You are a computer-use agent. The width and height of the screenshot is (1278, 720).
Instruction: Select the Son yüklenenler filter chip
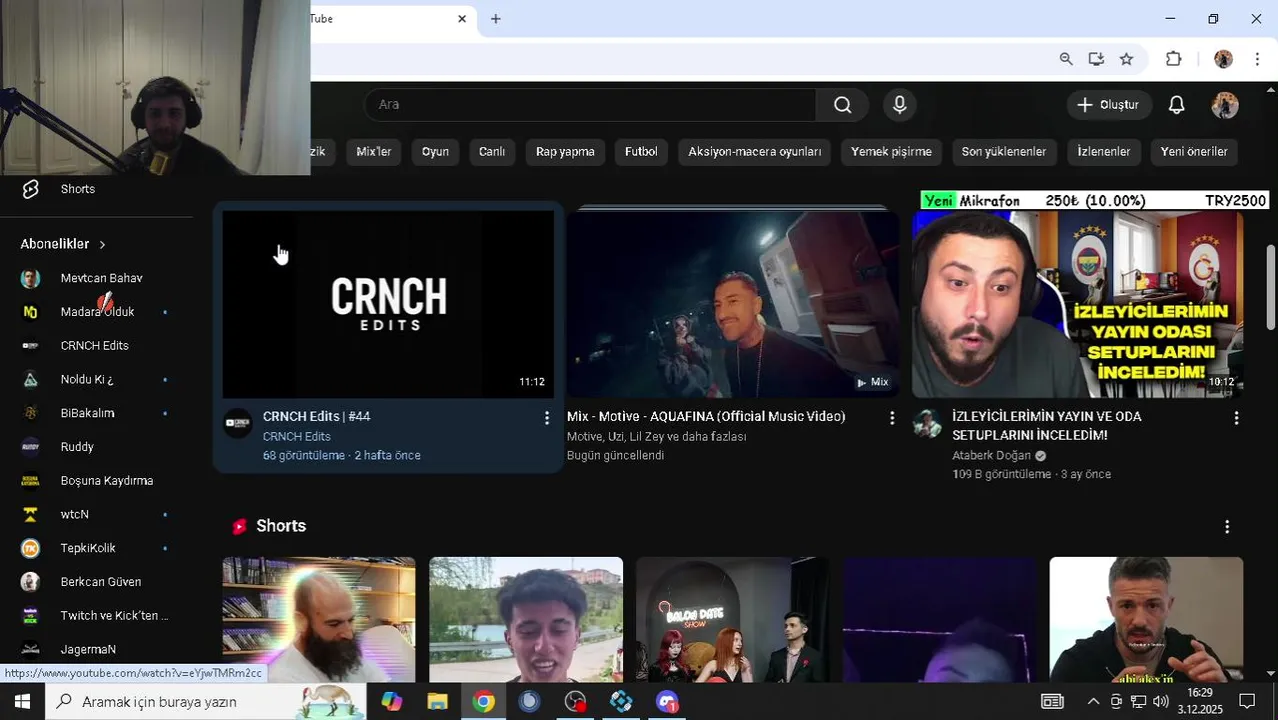point(1004,152)
